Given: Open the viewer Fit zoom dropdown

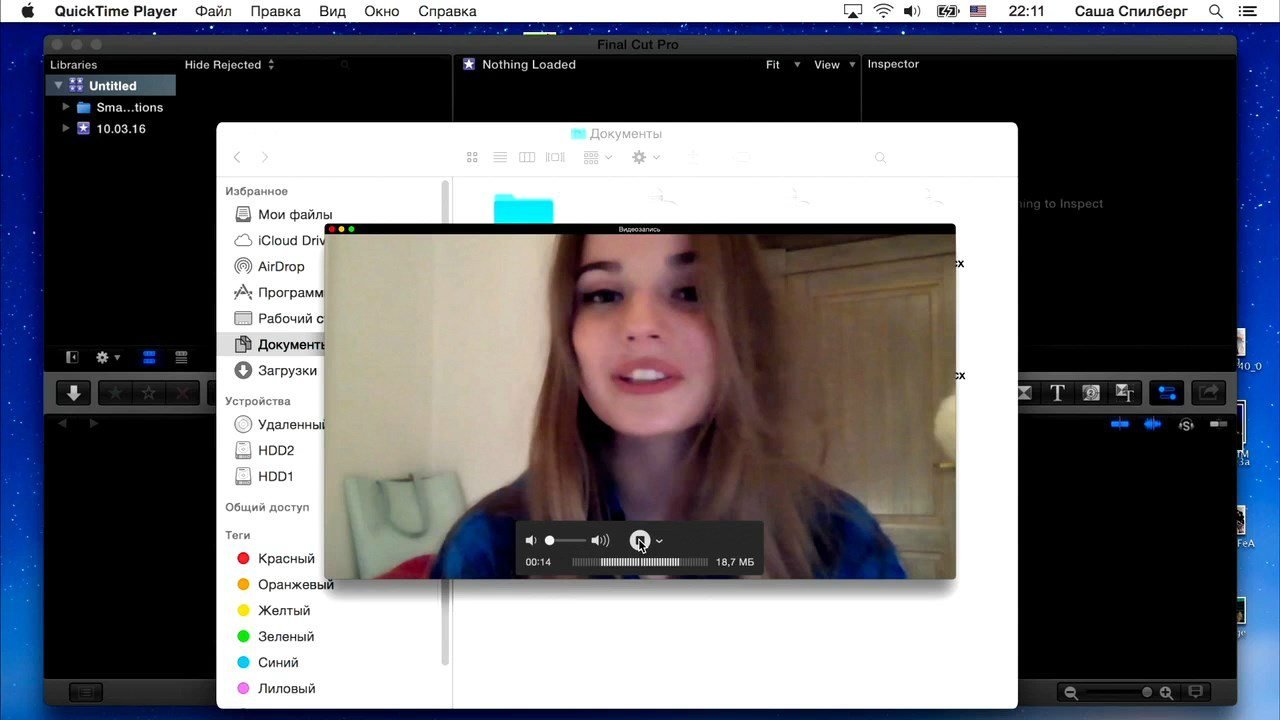Looking at the screenshot, I should pos(782,65).
